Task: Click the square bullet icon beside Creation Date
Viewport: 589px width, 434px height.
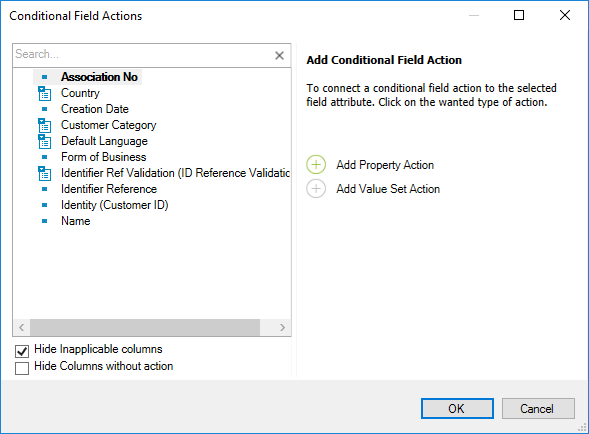Action: click(44, 109)
